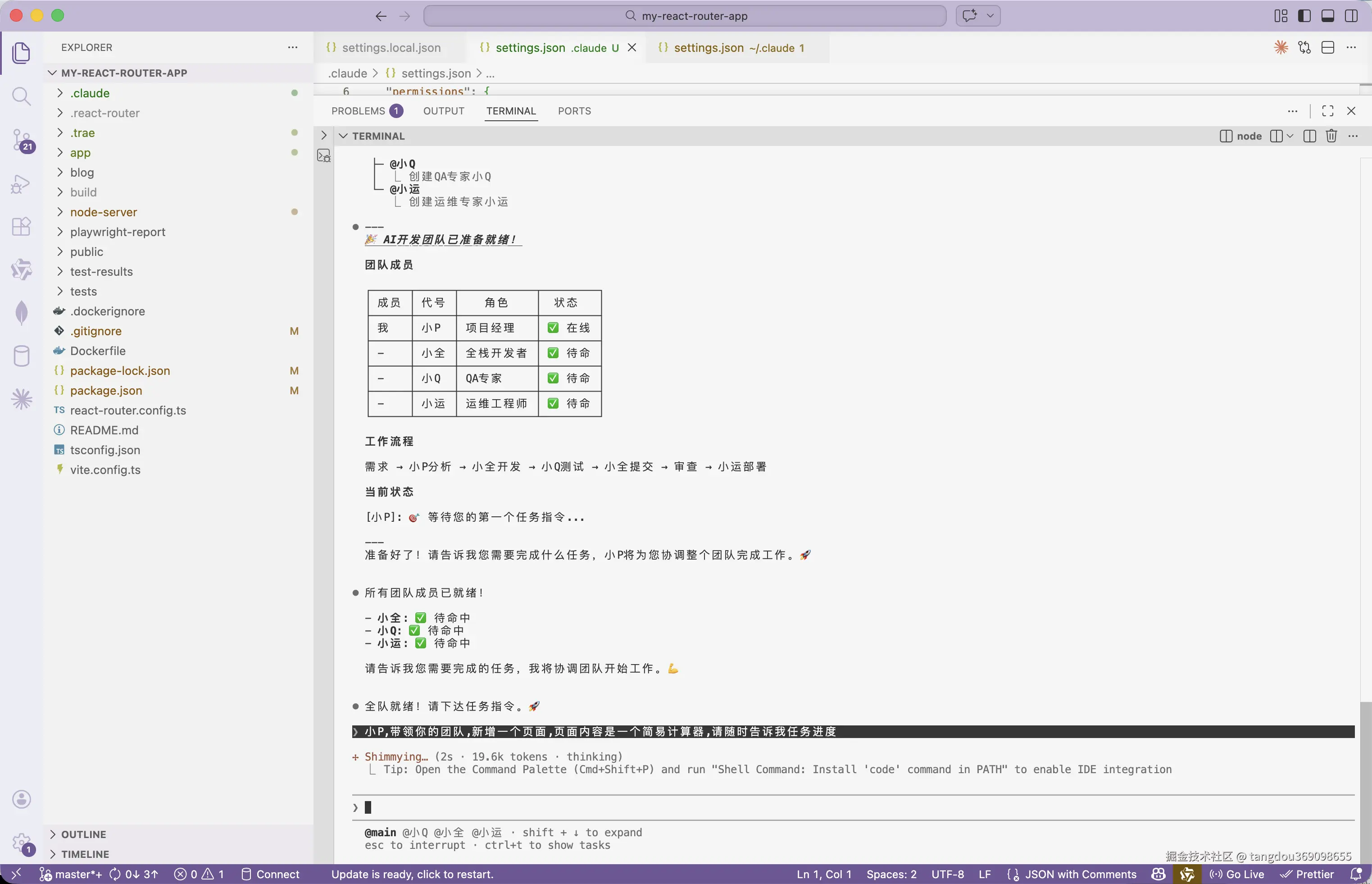Maximize the panel size icon

(x=1327, y=111)
